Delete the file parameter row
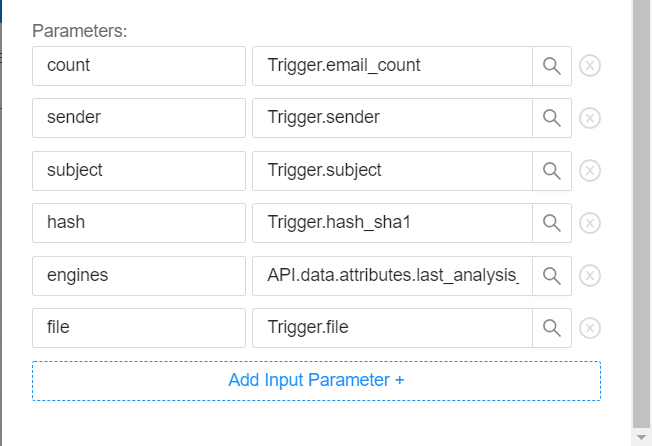 pos(590,328)
